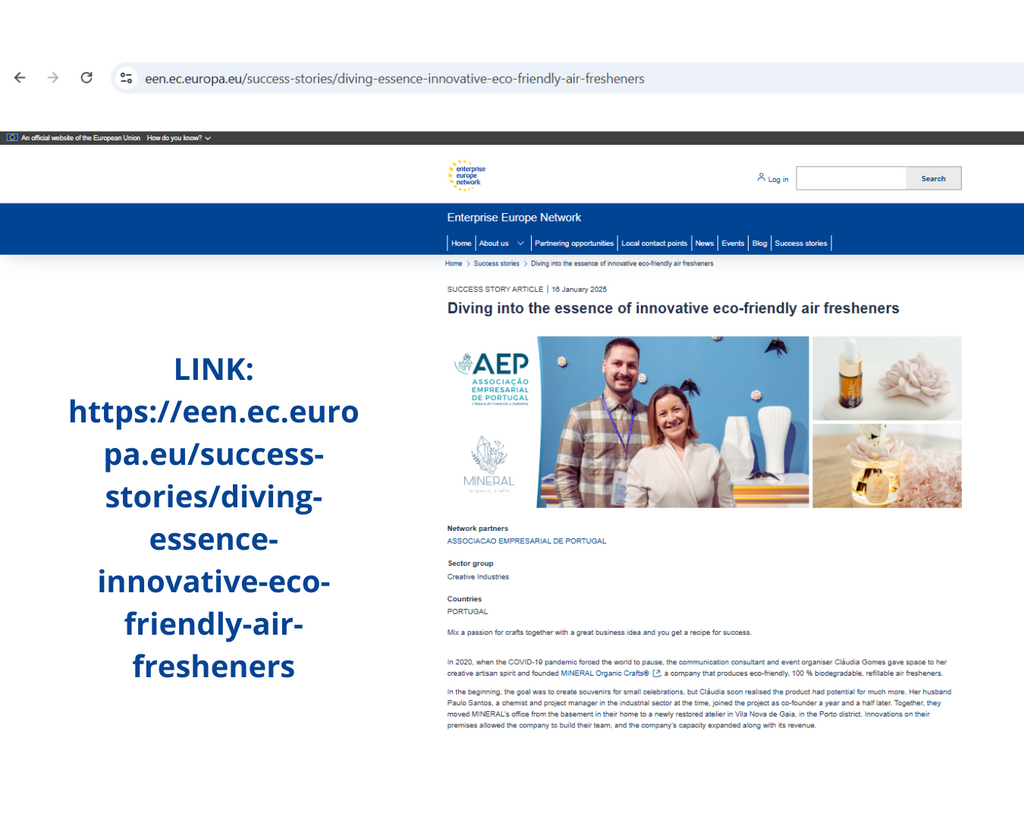The image size is (1024, 819).
Task: Click the article headline about air fresheners
Action: point(673,308)
